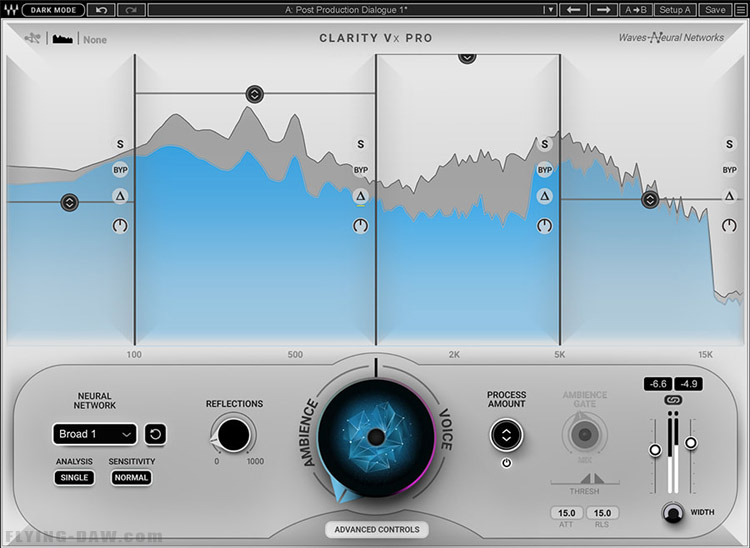Click the 'None' label next to the analyzer icon

95,40
